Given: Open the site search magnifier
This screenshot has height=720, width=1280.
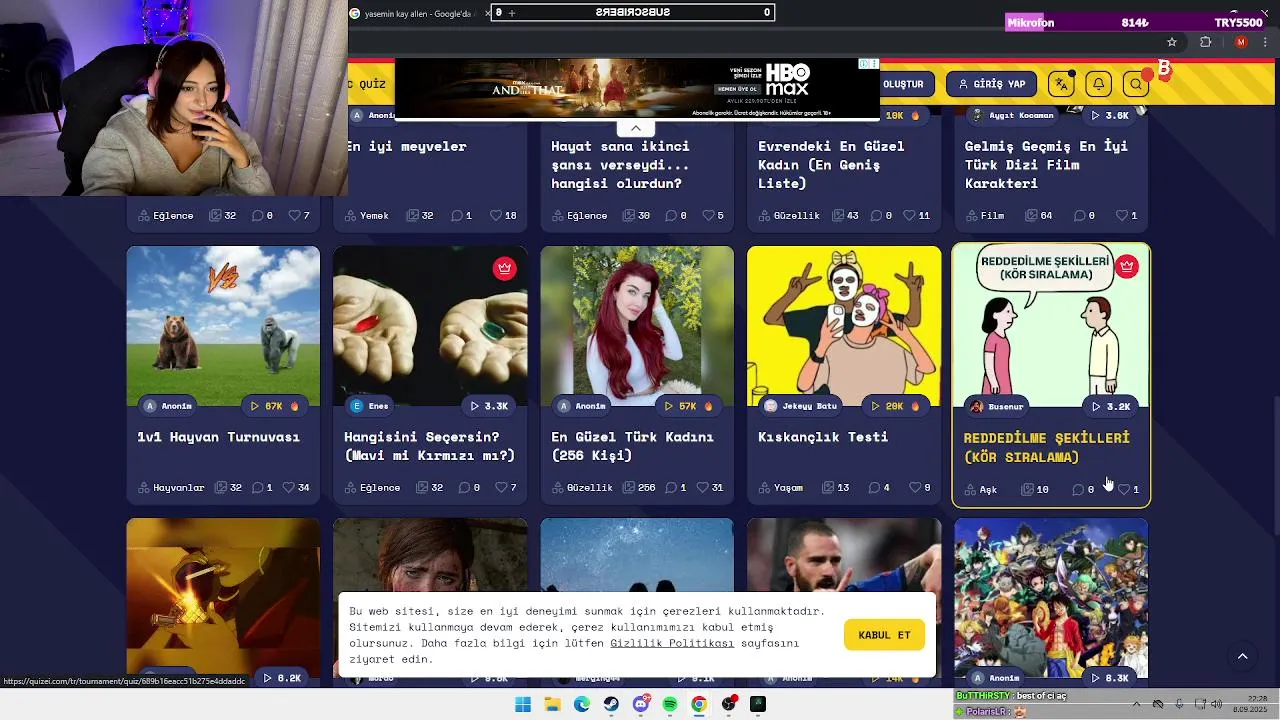Looking at the screenshot, I should tap(1136, 84).
